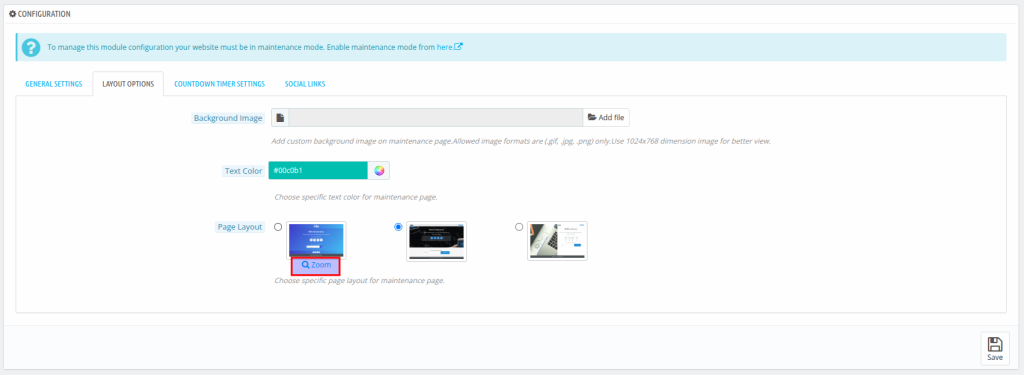Open Countdown Timer Settings tab
The width and height of the screenshot is (1024, 375).
pos(219,84)
